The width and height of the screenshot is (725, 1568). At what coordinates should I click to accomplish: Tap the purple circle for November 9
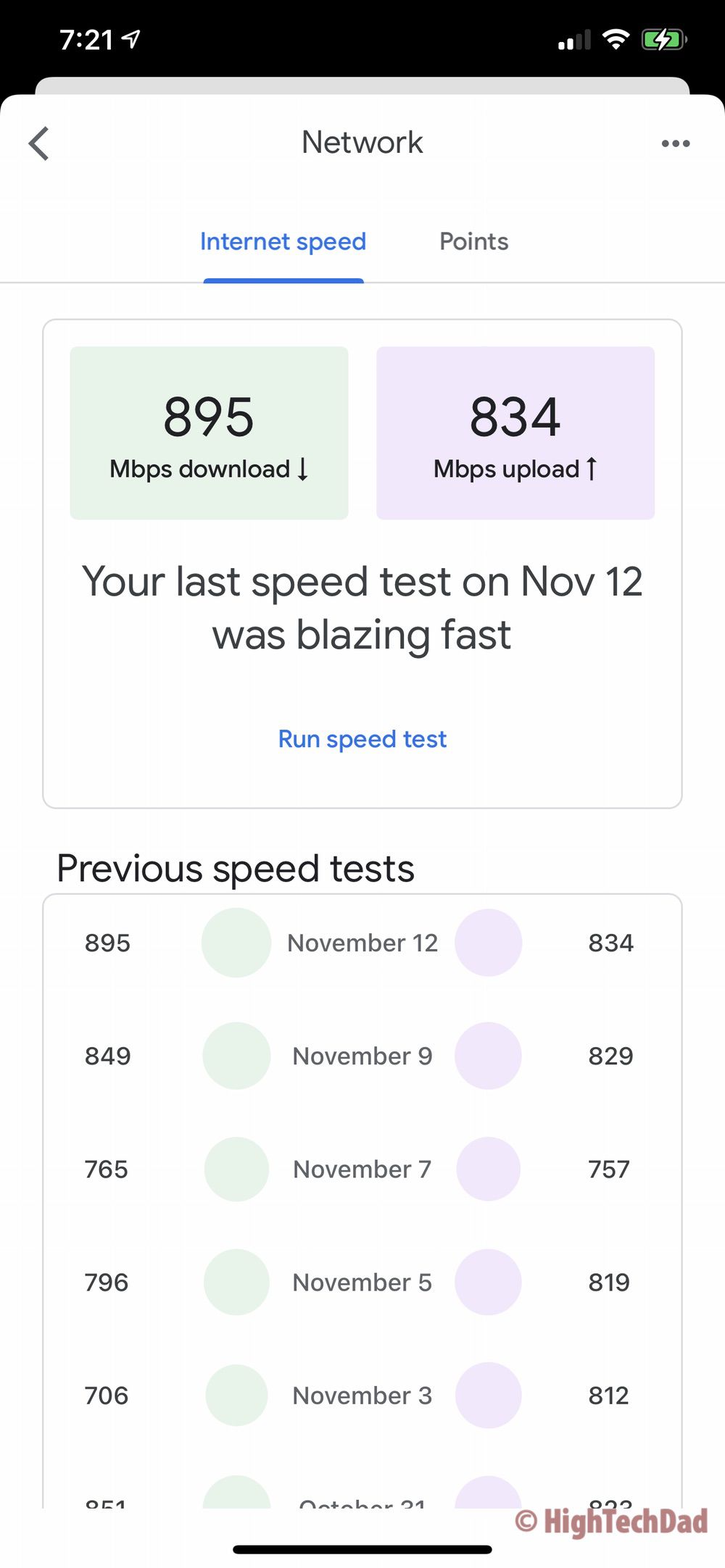coord(488,1056)
